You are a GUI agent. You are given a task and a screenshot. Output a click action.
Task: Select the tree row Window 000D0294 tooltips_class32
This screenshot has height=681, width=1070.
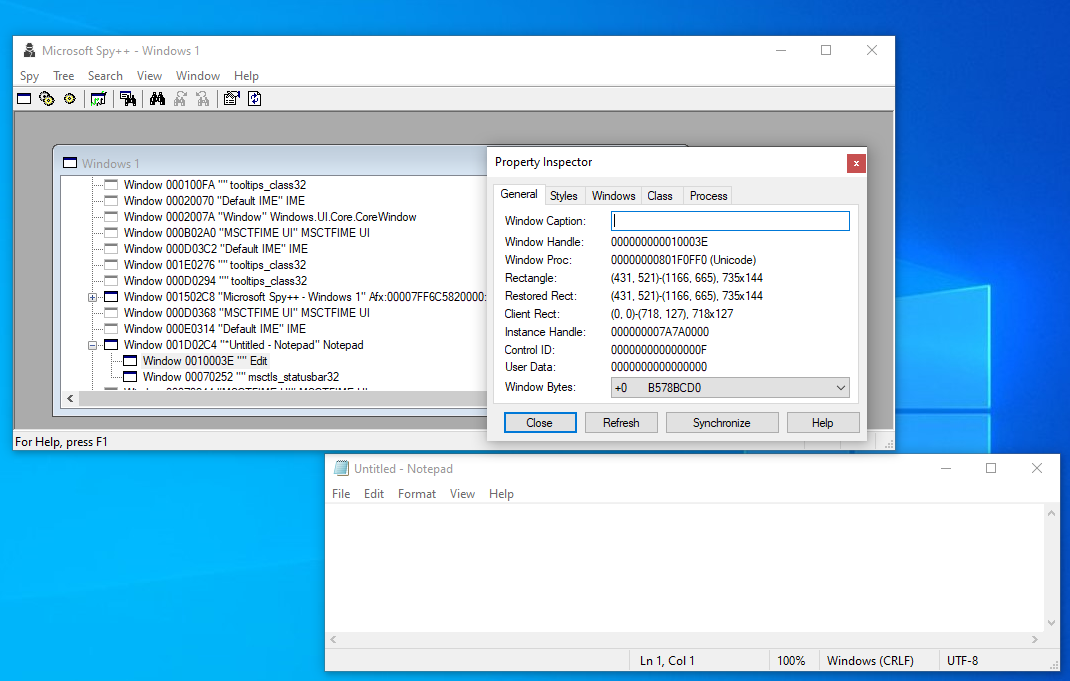coord(216,281)
